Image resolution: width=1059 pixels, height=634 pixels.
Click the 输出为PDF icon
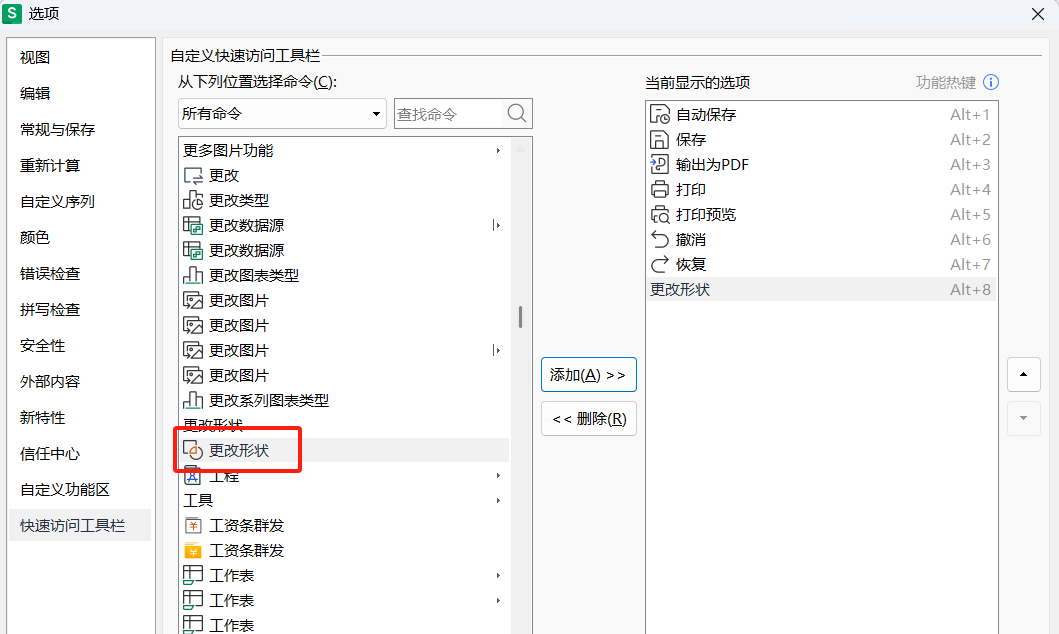tap(659, 164)
